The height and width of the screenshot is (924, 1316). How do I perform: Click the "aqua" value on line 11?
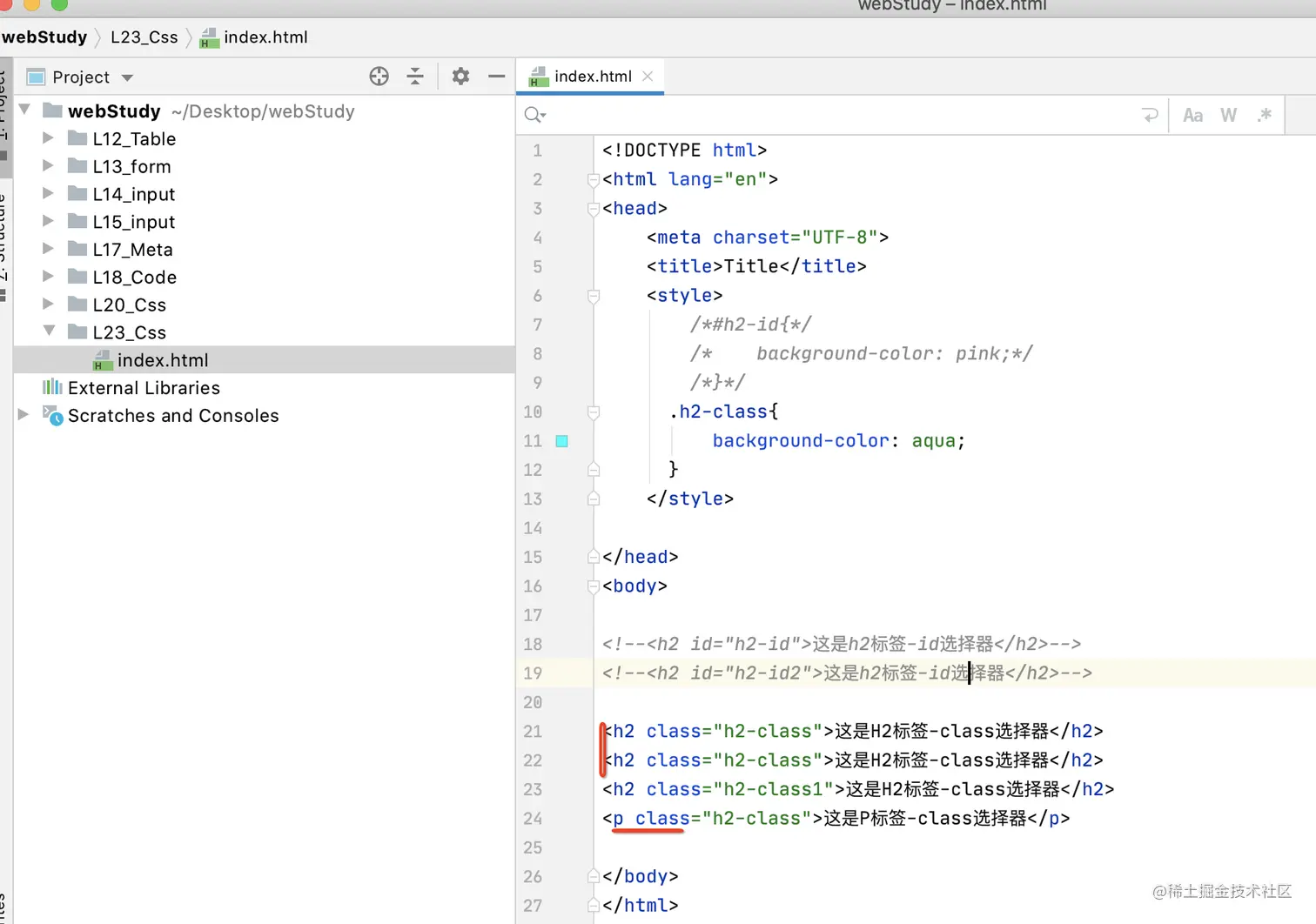pyautogui.click(x=934, y=441)
